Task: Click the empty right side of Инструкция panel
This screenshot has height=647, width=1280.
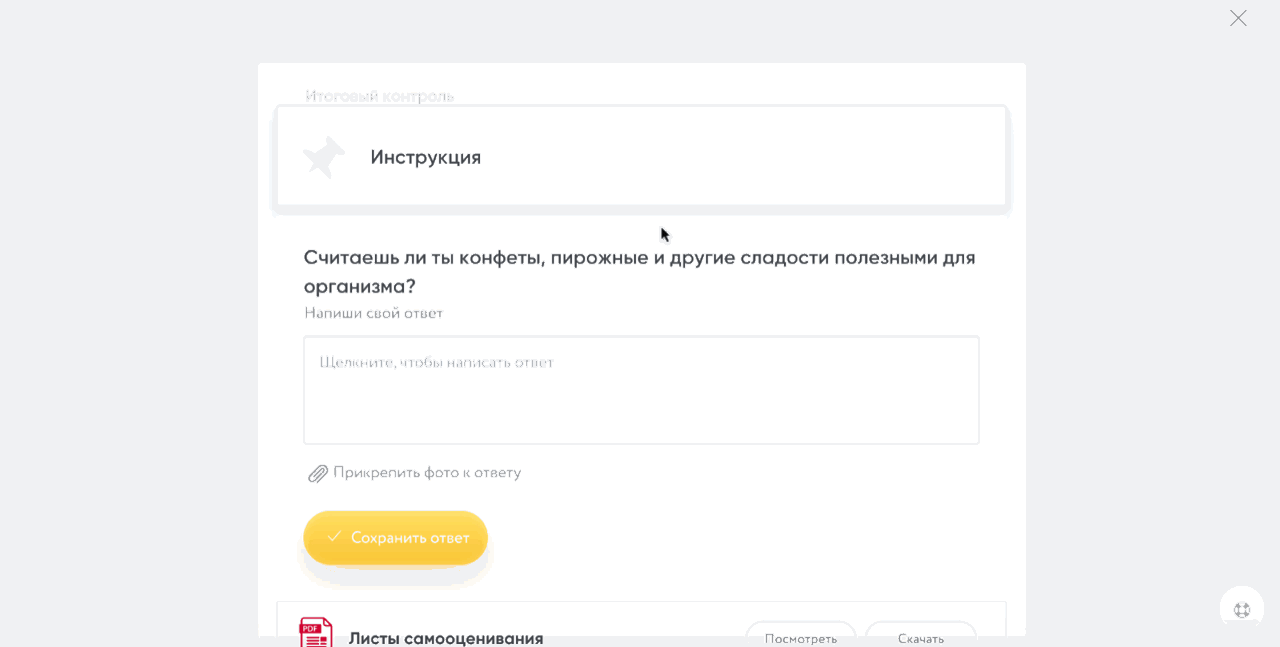Action: [800, 157]
